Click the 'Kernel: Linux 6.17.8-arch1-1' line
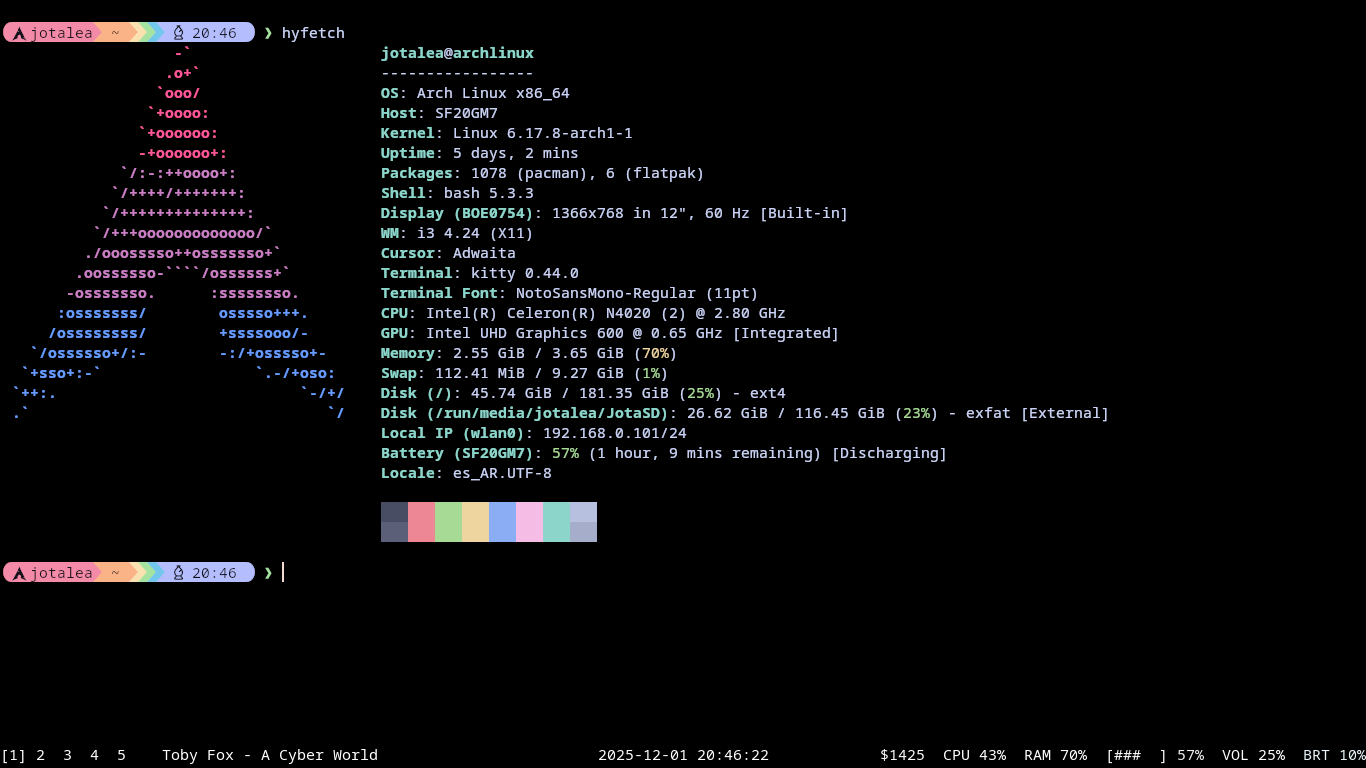This screenshot has width=1366, height=768. [x=506, y=133]
